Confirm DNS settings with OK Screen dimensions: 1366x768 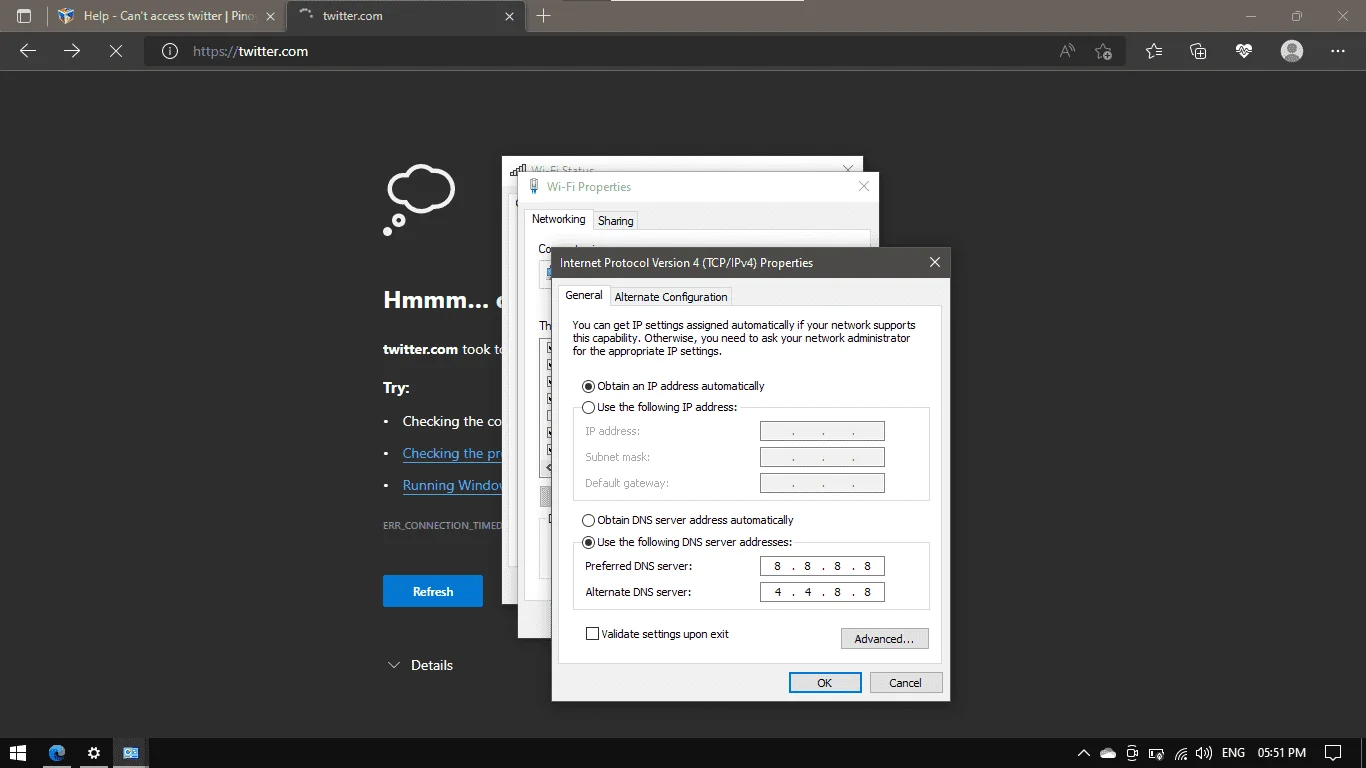pos(825,683)
